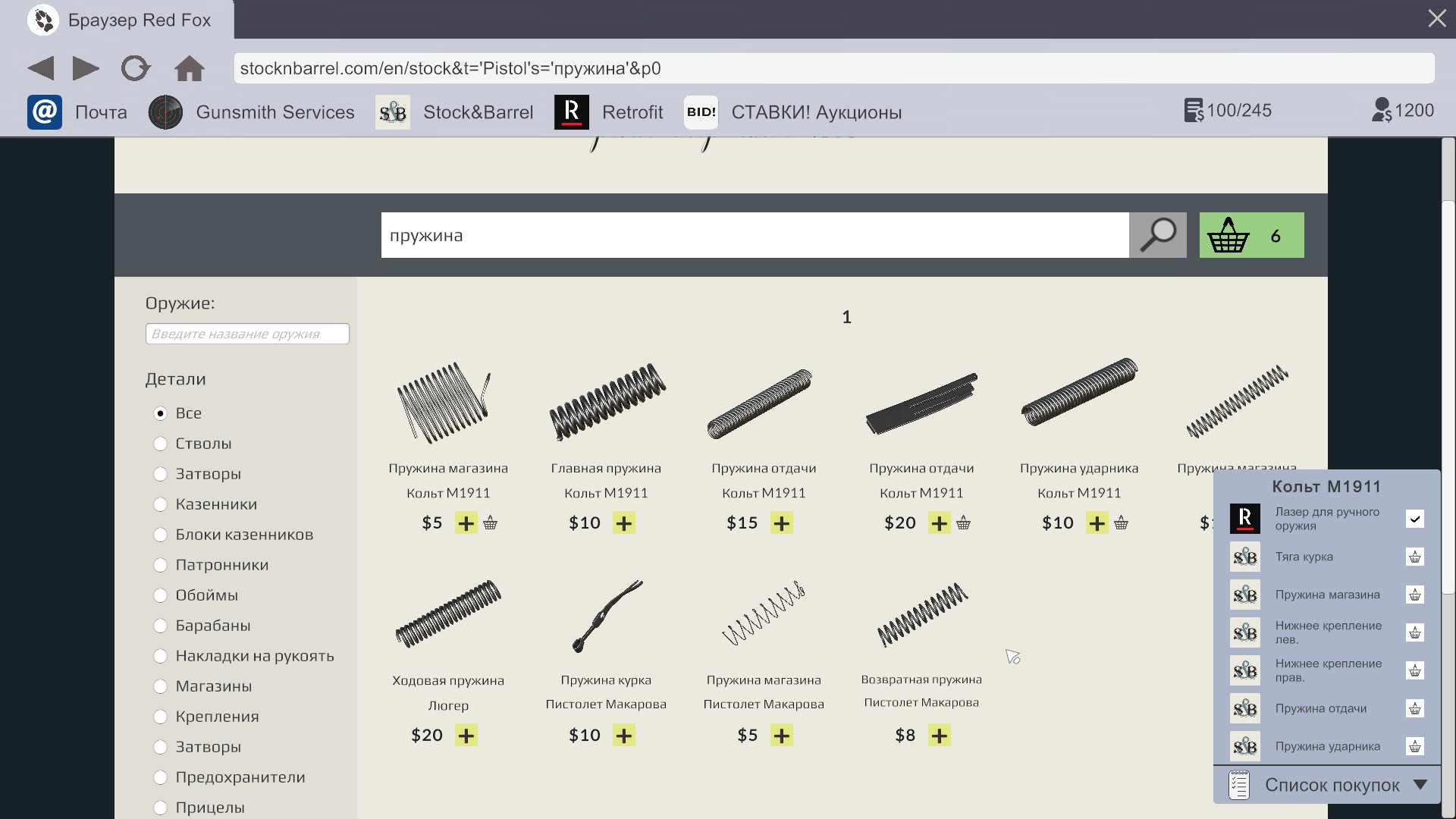
Task: Select the Накладки на рукоять radio button
Action: (160, 656)
